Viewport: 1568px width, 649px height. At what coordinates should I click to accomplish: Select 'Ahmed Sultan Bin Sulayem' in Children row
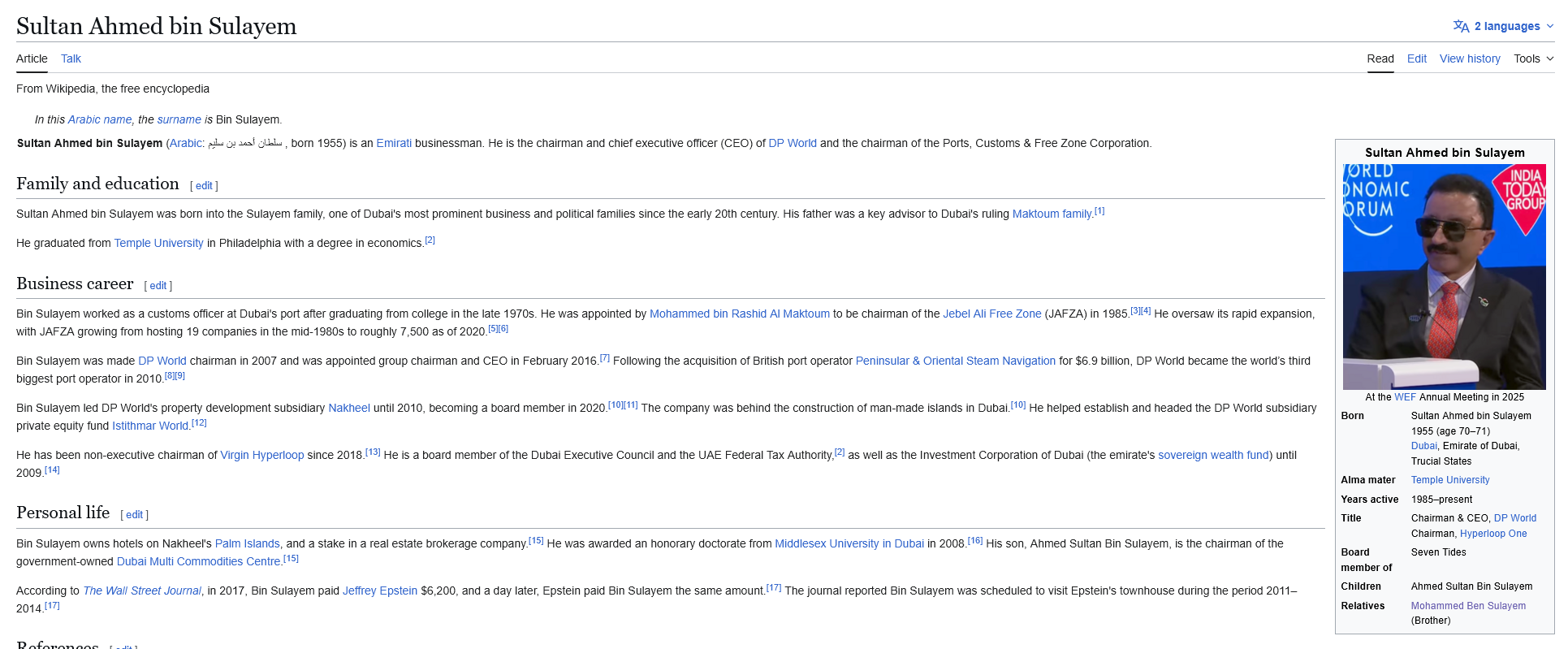[x=1472, y=586]
